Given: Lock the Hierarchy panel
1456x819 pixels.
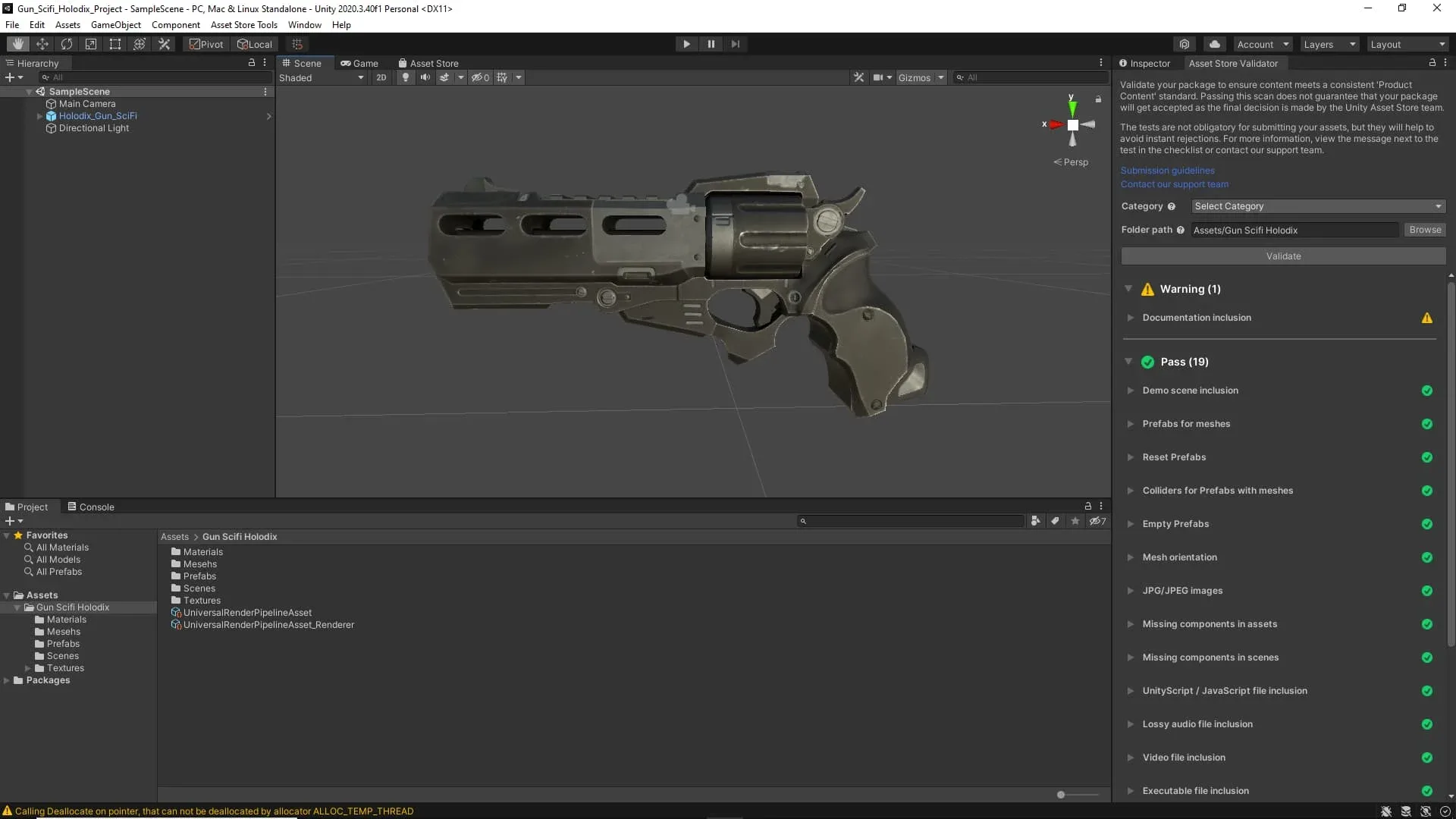Looking at the screenshot, I should tap(252, 63).
